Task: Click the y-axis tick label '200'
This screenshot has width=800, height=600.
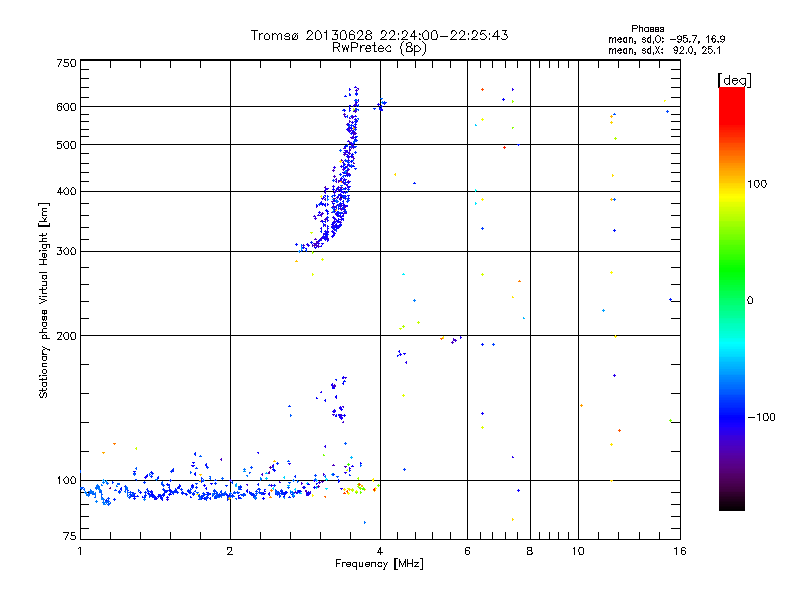Action: coord(67,336)
